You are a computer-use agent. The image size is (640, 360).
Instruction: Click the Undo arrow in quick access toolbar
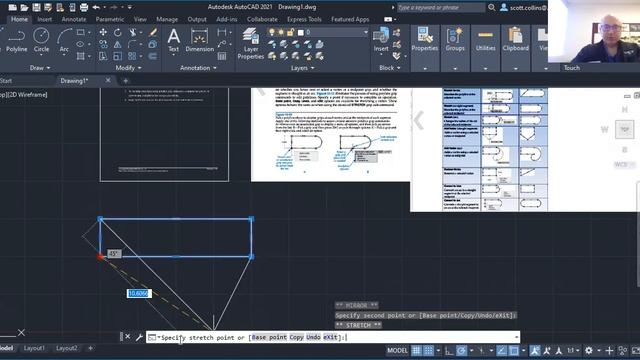coord(96,7)
